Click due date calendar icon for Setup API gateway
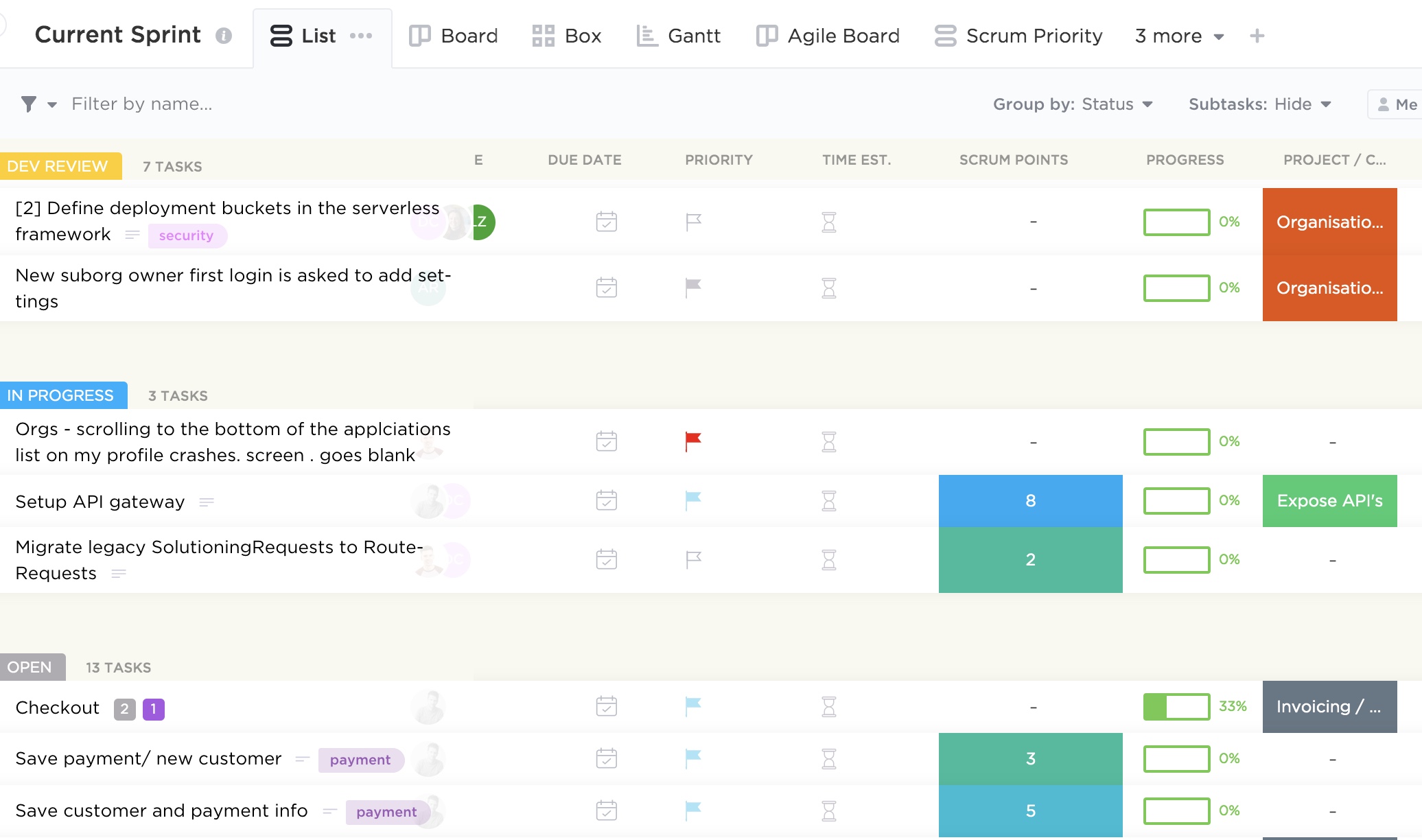This screenshot has height=840, width=1422. (607, 501)
